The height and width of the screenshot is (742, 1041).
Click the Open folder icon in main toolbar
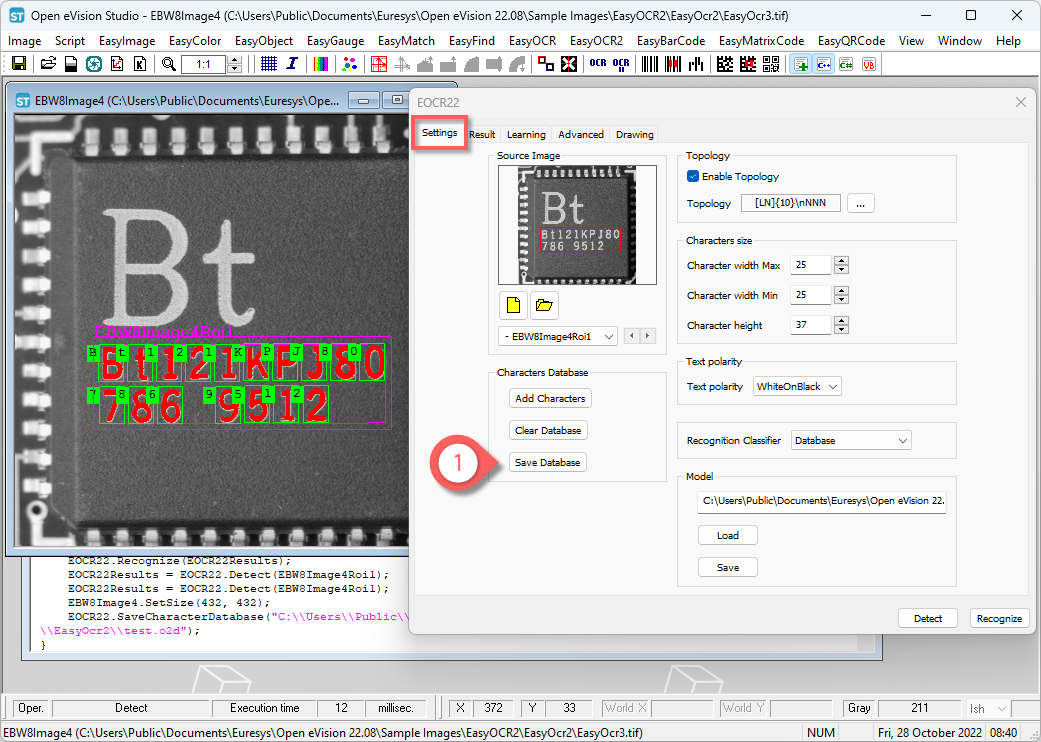48,64
